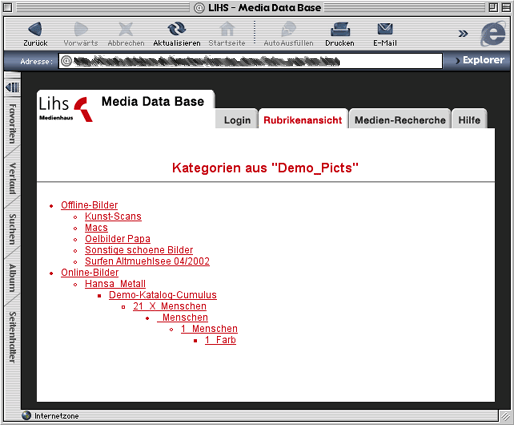The image size is (514, 425).
Task: Click the Zurück back arrow icon
Action: 35,29
